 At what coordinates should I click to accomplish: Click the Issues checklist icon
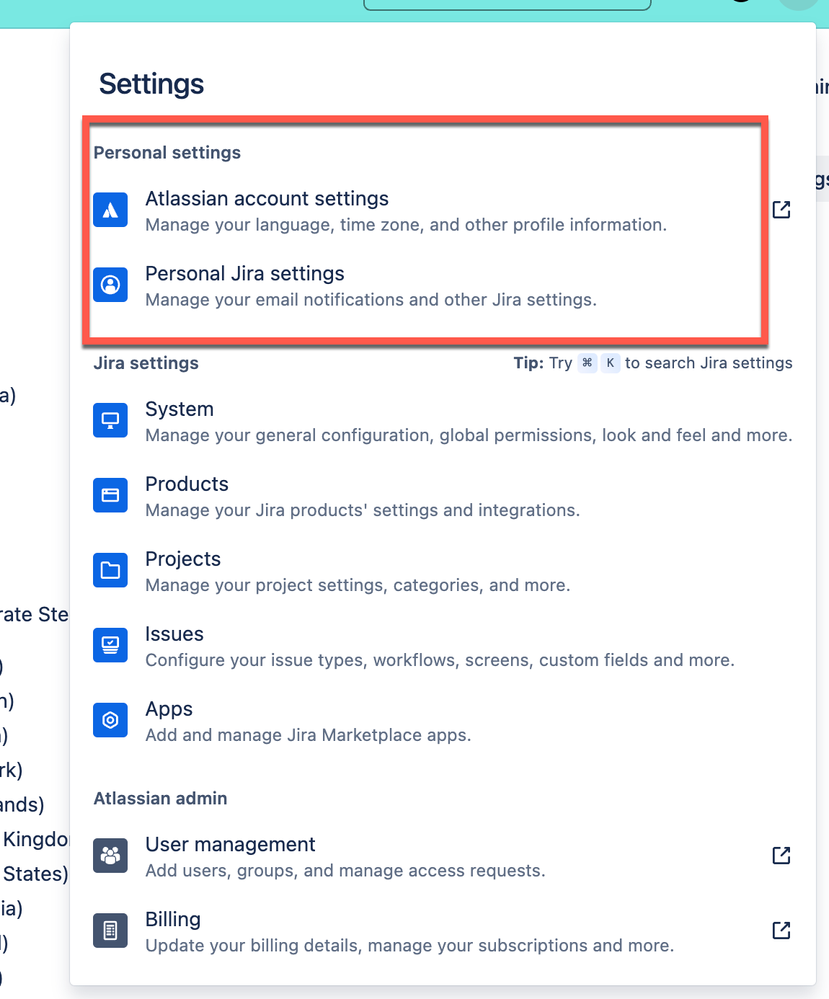(110, 645)
